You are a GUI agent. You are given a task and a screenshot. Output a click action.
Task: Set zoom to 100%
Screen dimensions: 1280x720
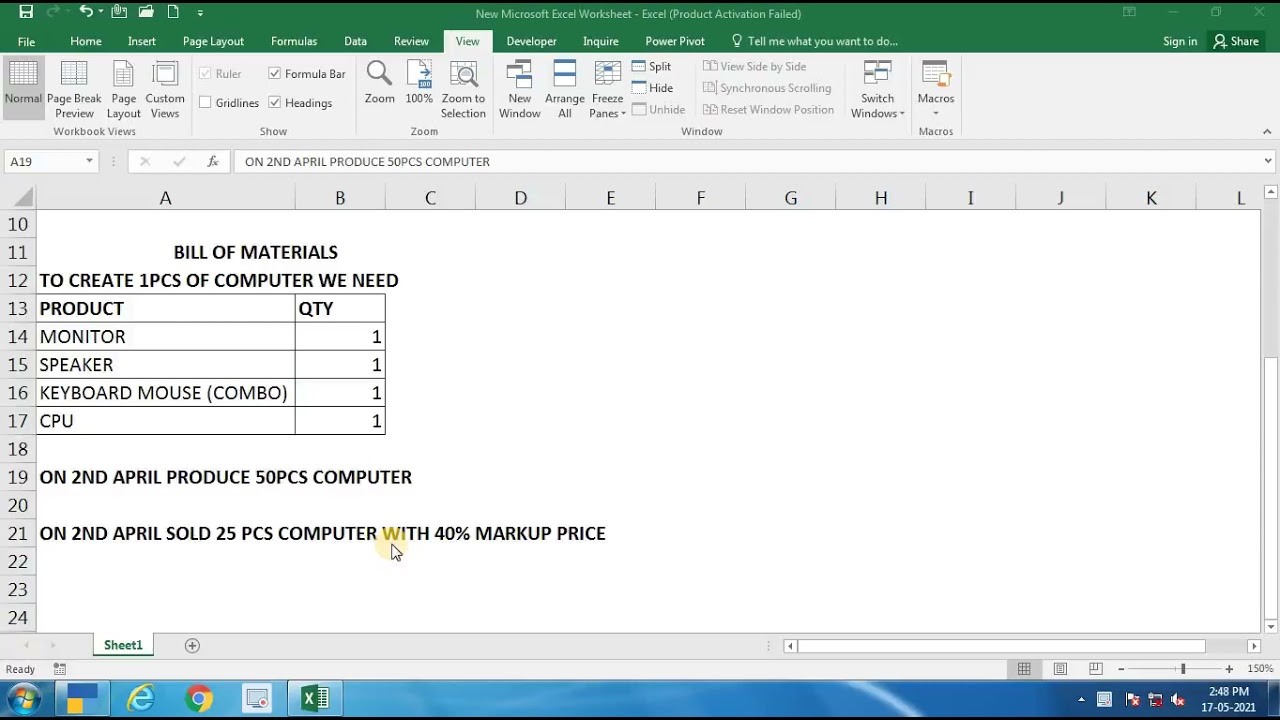pyautogui.click(x=419, y=83)
